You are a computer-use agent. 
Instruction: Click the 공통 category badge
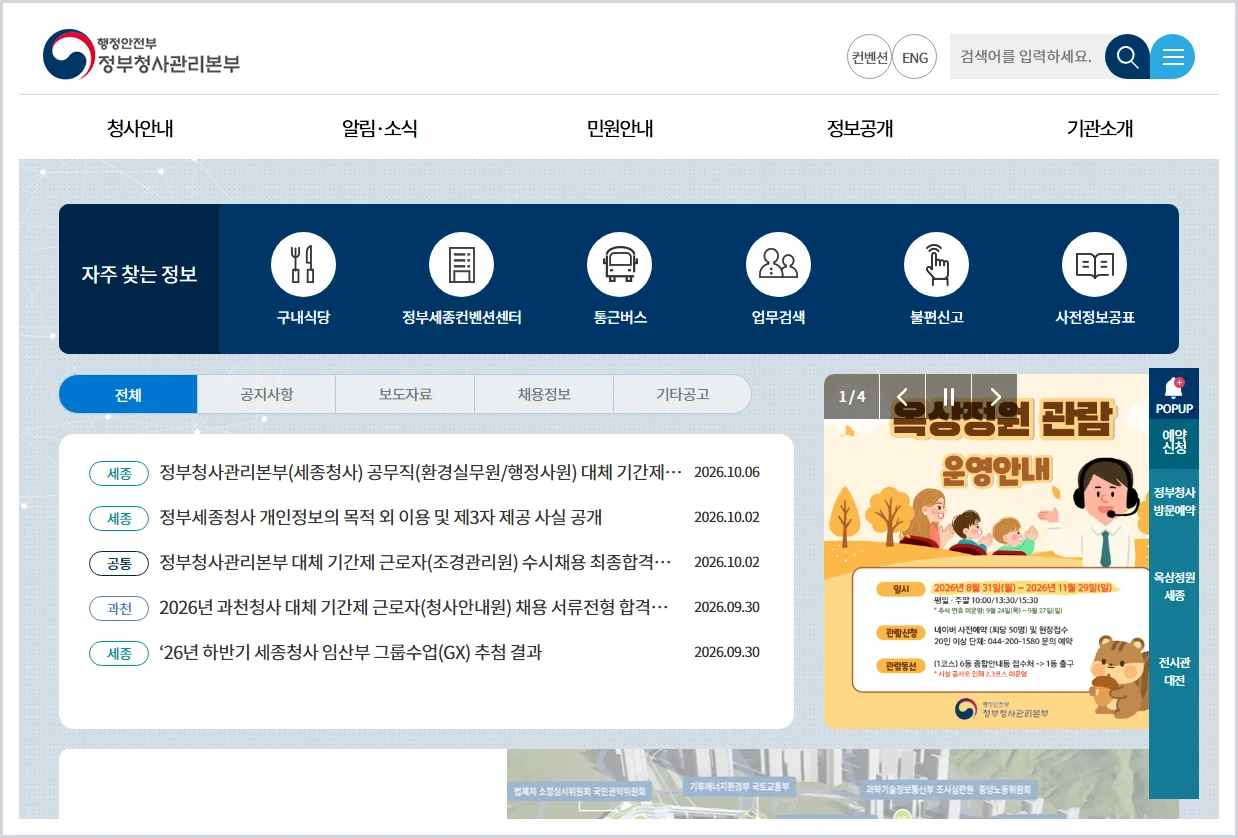pos(119,563)
